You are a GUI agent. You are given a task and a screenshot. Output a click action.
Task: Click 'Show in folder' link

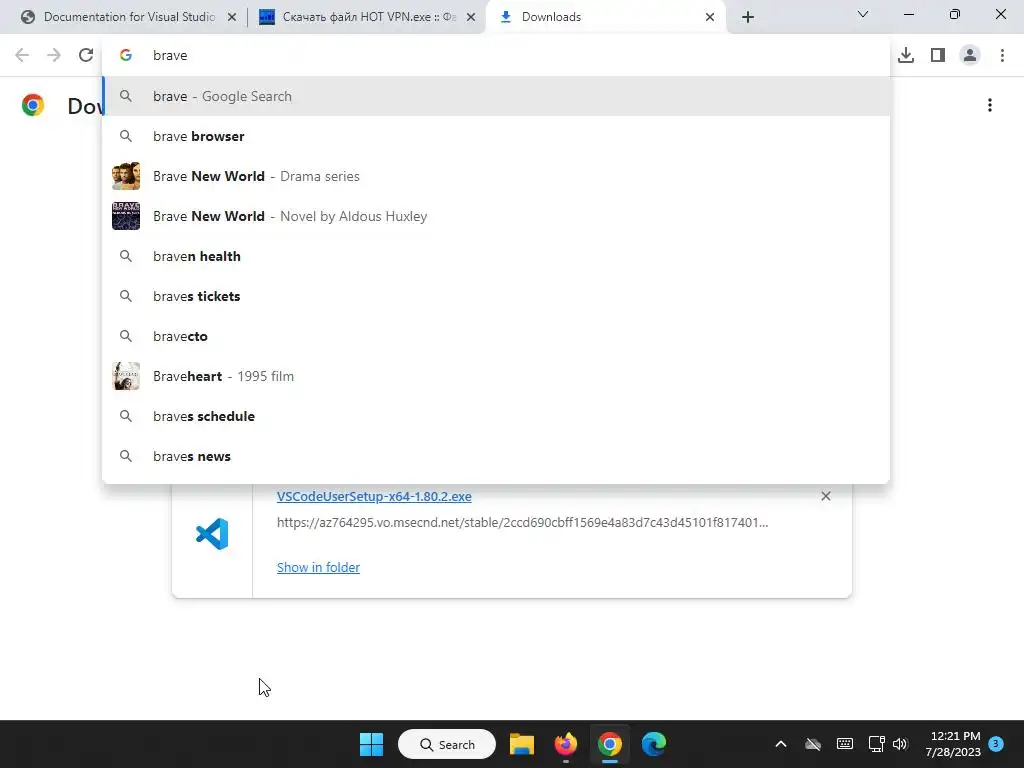[x=318, y=568]
